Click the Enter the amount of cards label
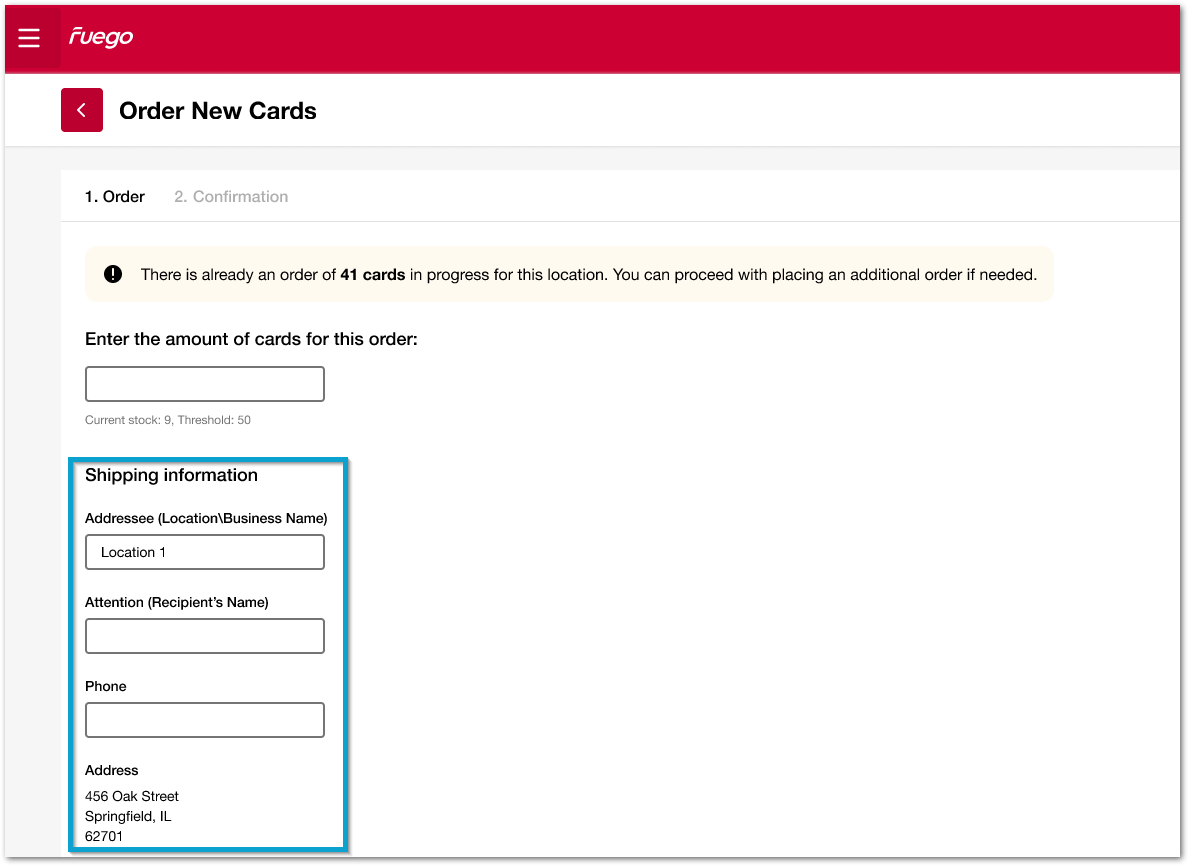This screenshot has width=1189, height=866. point(251,339)
